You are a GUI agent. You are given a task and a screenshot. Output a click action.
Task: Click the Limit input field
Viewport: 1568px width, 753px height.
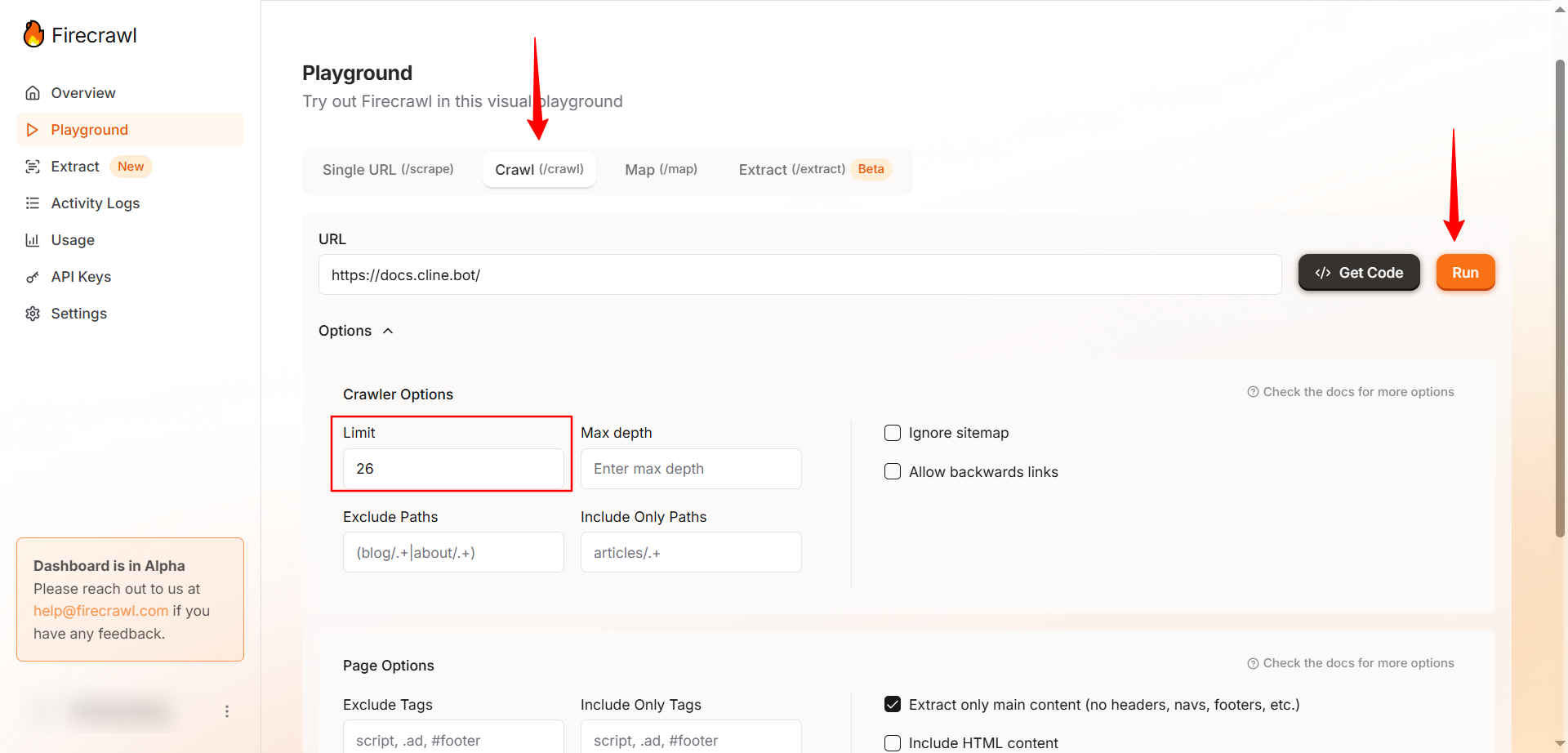tap(453, 469)
